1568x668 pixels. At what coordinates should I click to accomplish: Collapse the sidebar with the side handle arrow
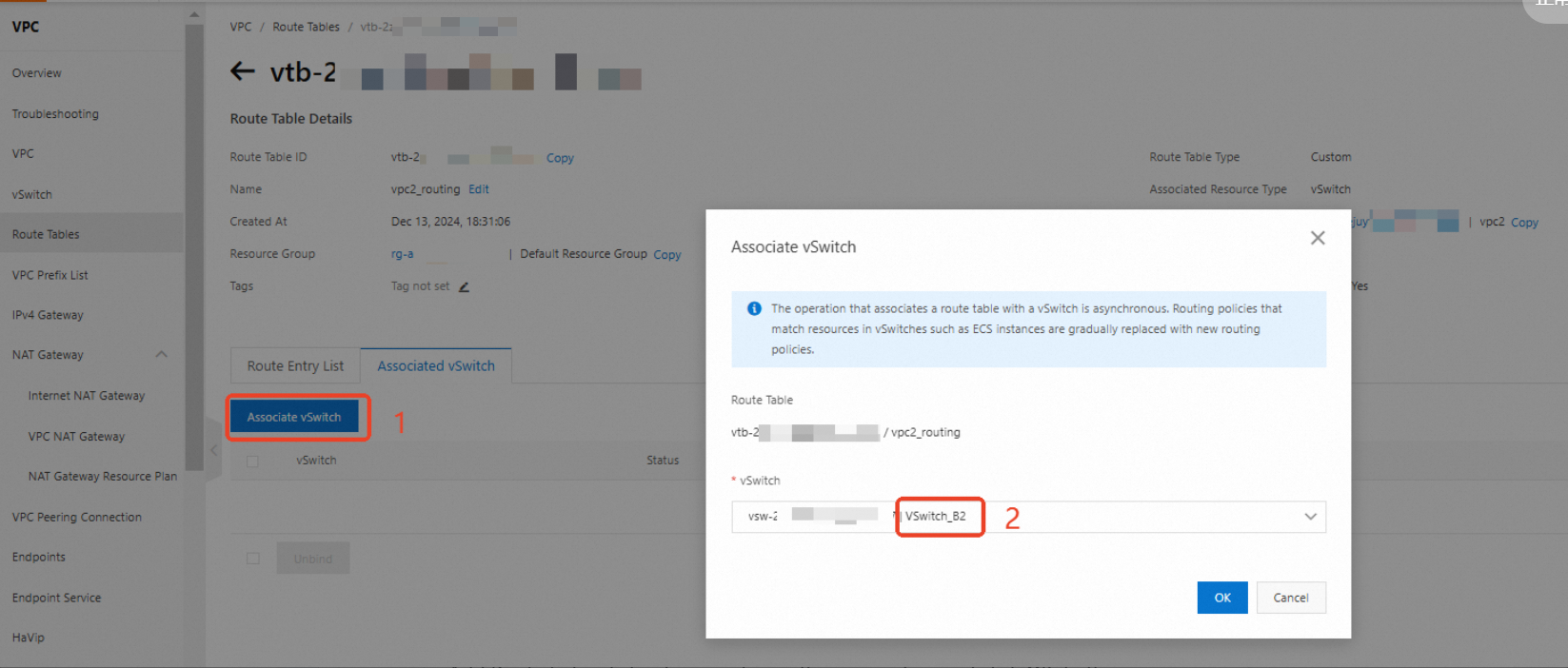[213, 450]
